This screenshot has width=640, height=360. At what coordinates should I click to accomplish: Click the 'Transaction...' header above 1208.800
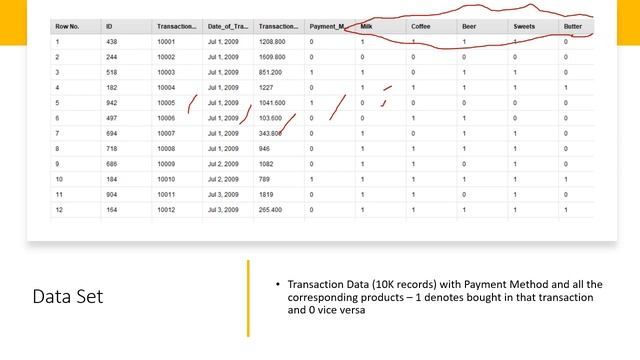coord(279,27)
